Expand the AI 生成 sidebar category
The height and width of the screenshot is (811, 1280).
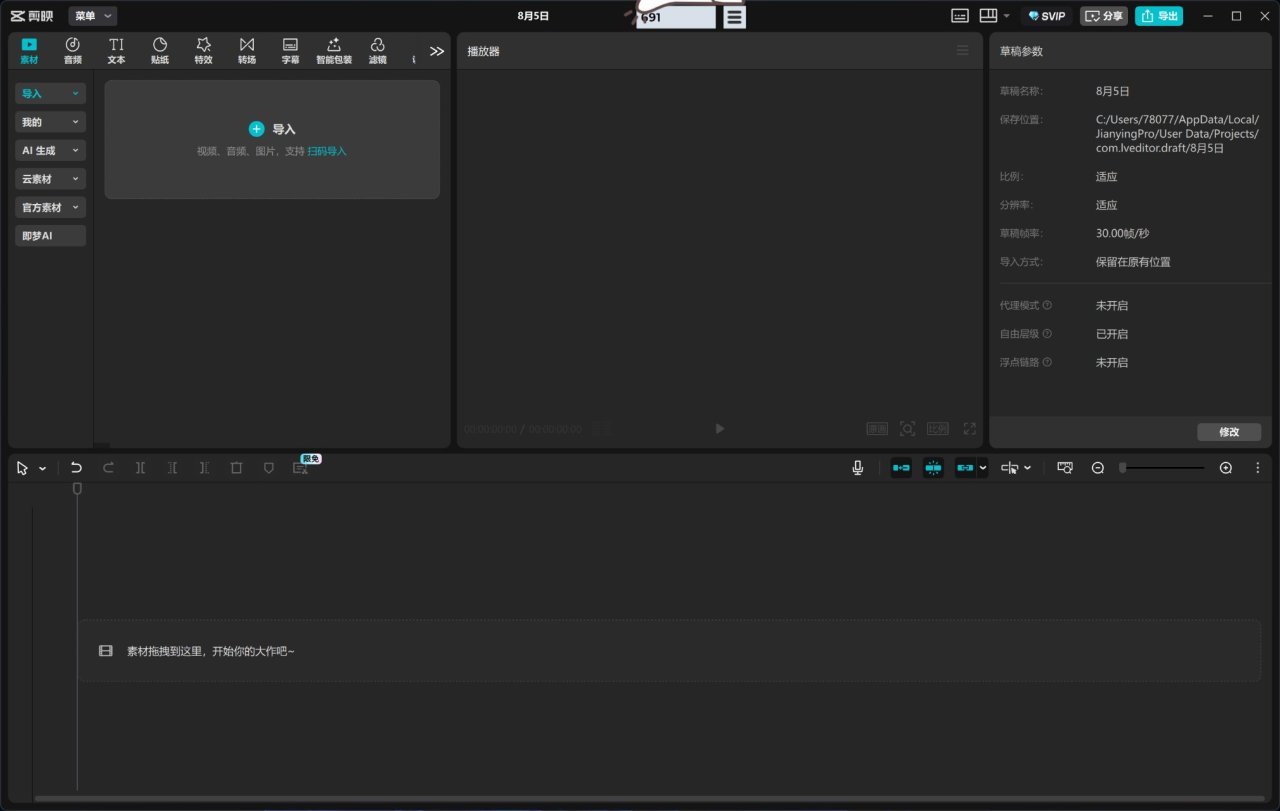(x=50, y=150)
